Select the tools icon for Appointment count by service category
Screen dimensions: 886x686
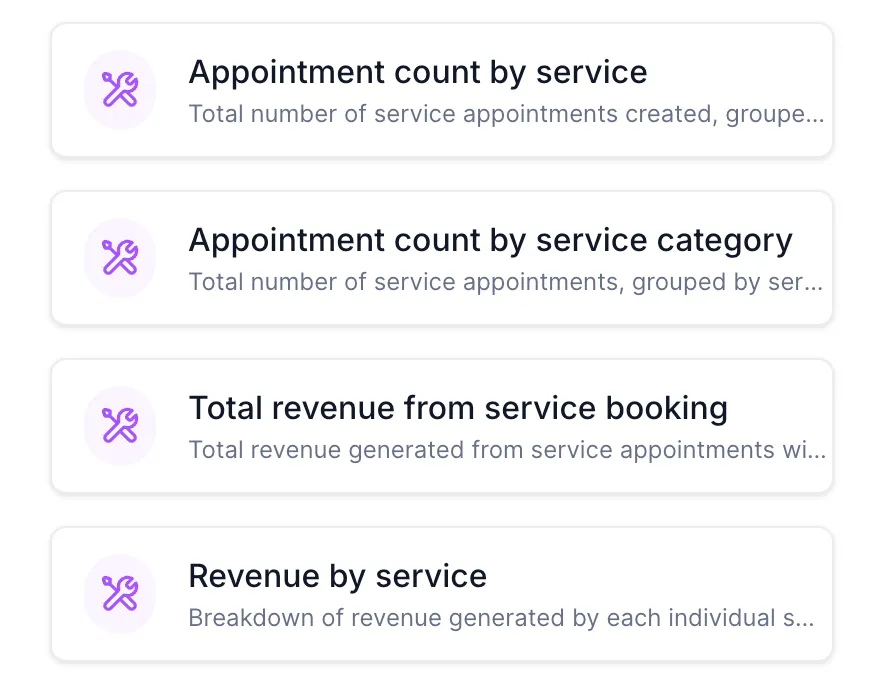(120, 258)
